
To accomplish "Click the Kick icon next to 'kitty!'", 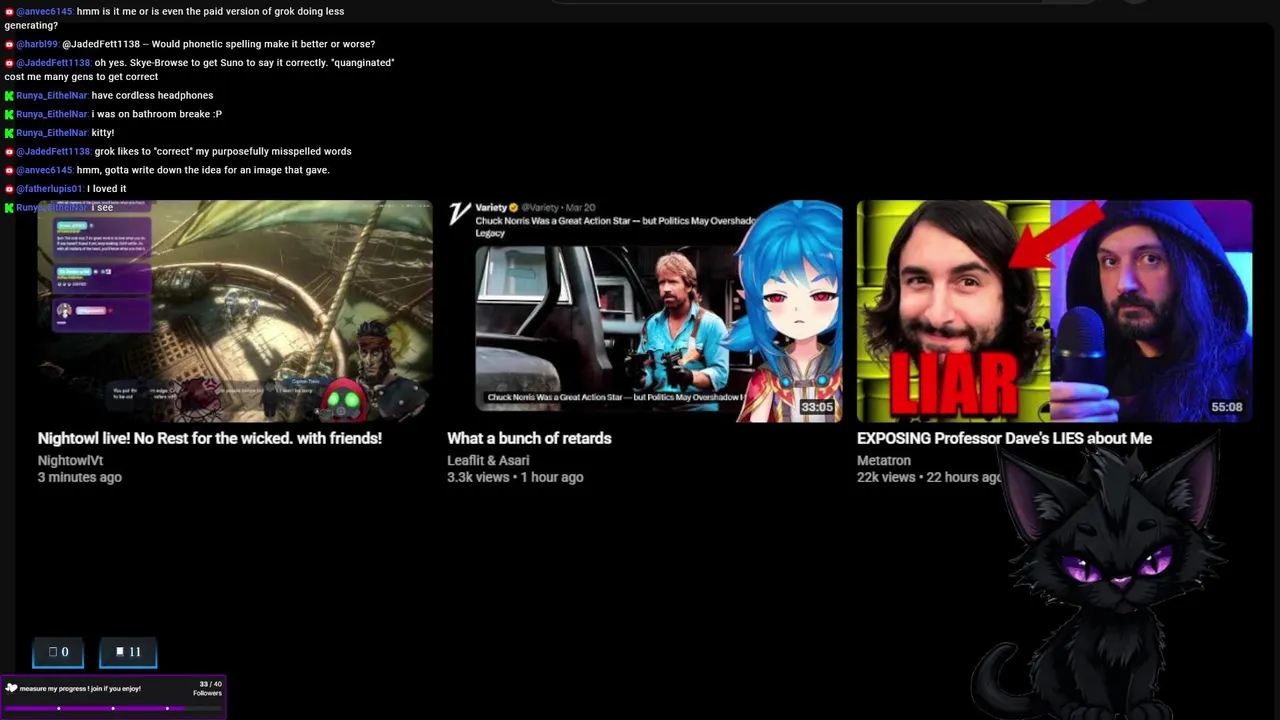I will pos(9,133).
